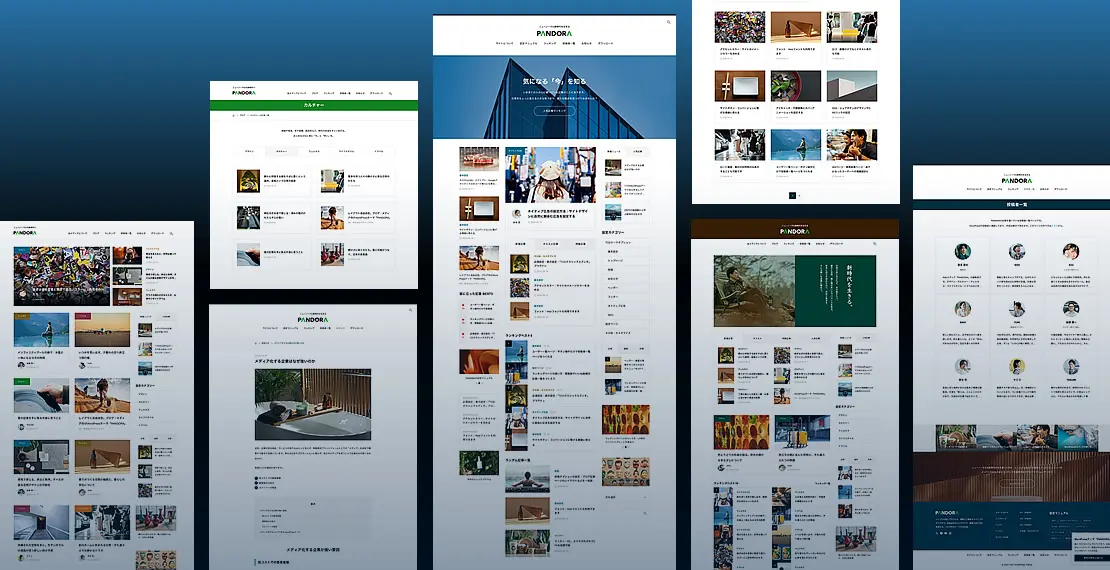Click the search icon on the center homepage mockup
The image size is (1110, 570).
pyautogui.click(x=667, y=21)
